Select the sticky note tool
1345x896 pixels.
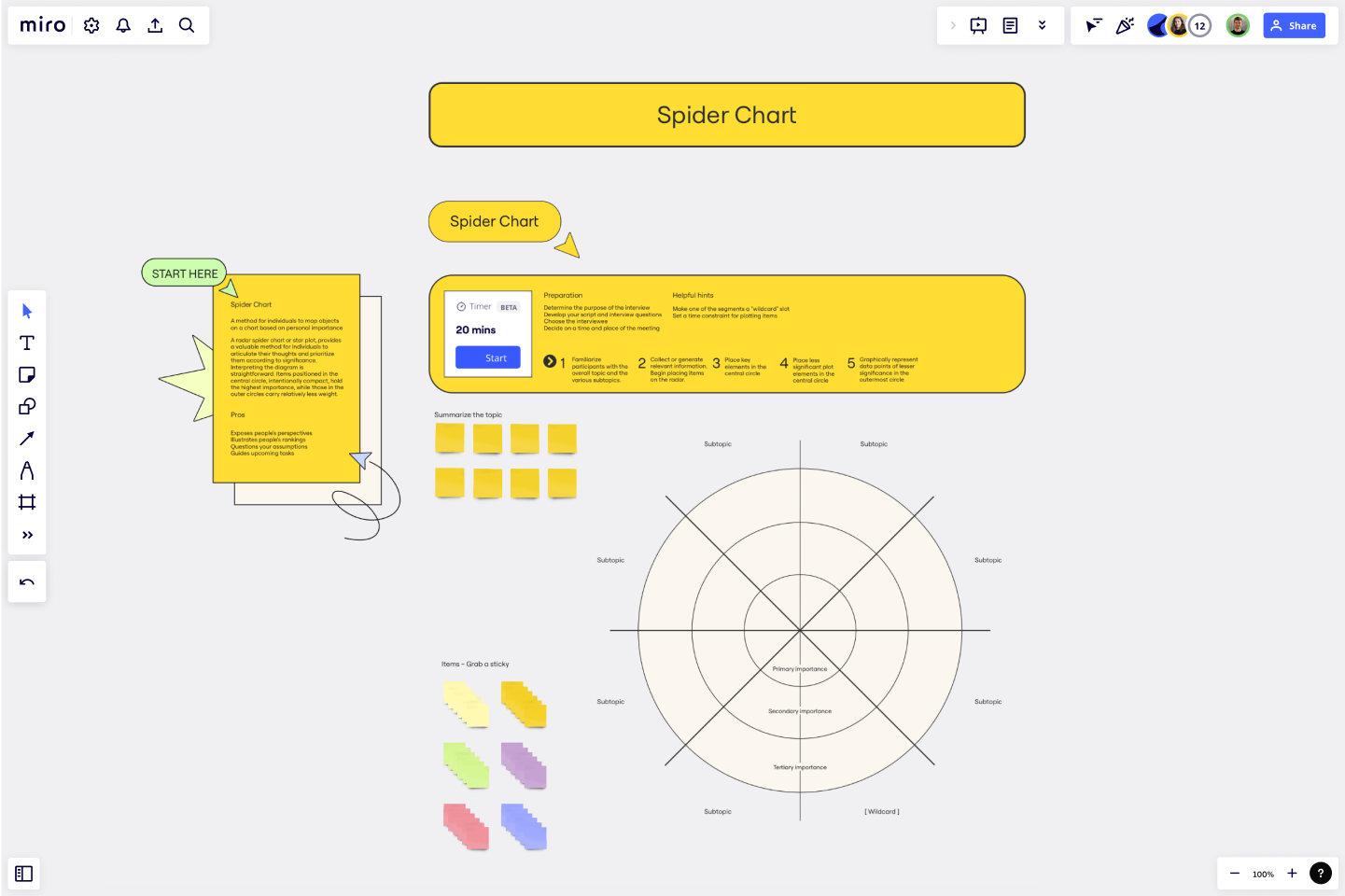[27, 374]
